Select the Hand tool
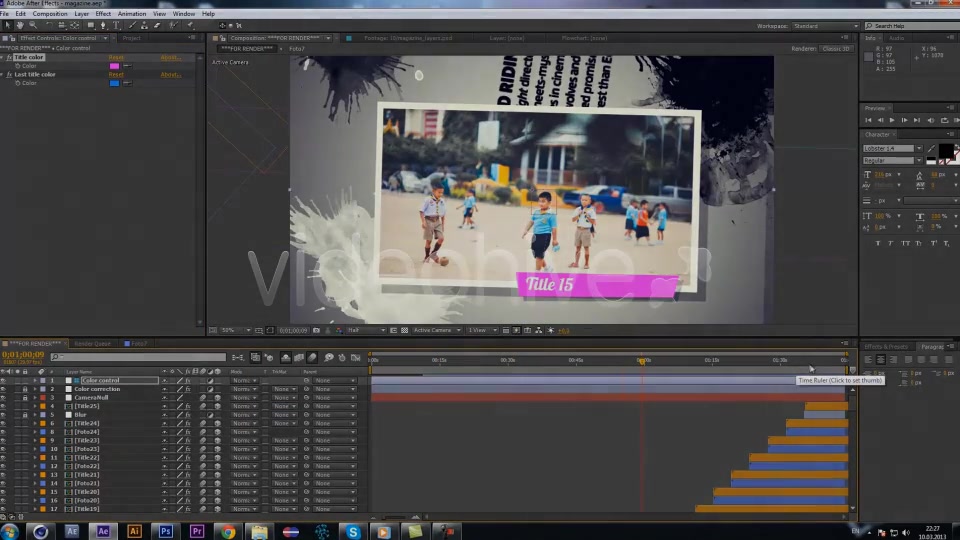Viewport: 960px width, 540px height. (x=20, y=26)
